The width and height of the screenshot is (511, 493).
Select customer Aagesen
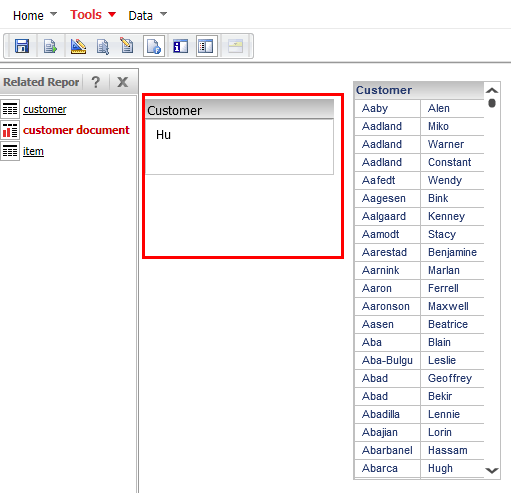(384, 198)
